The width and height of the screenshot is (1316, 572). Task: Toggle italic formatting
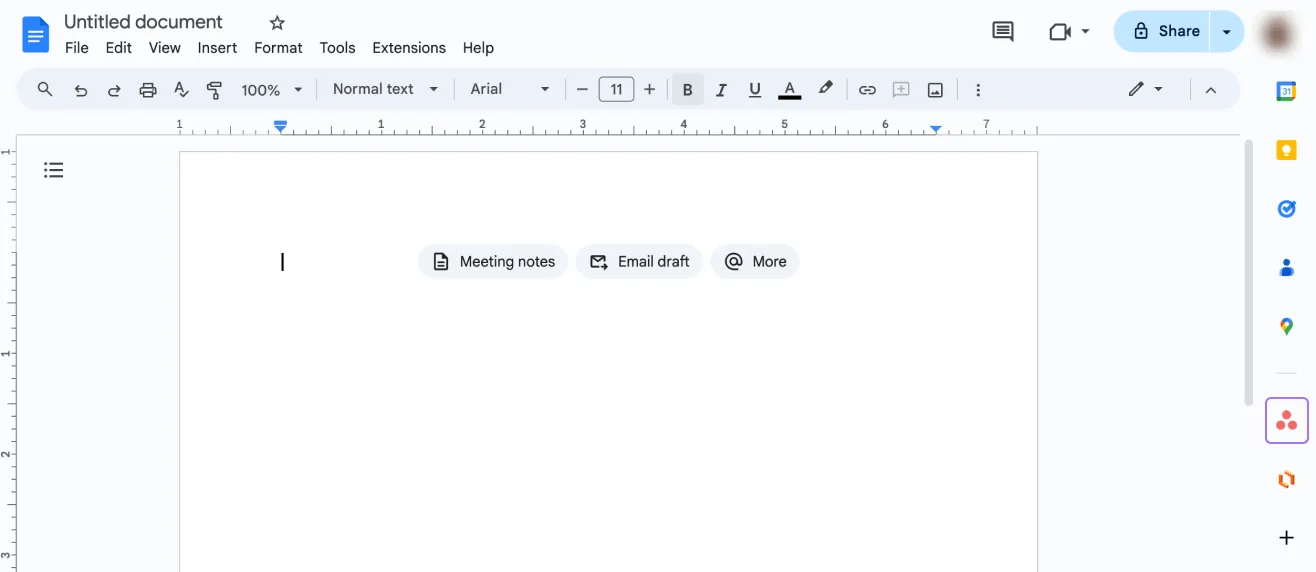(x=721, y=90)
